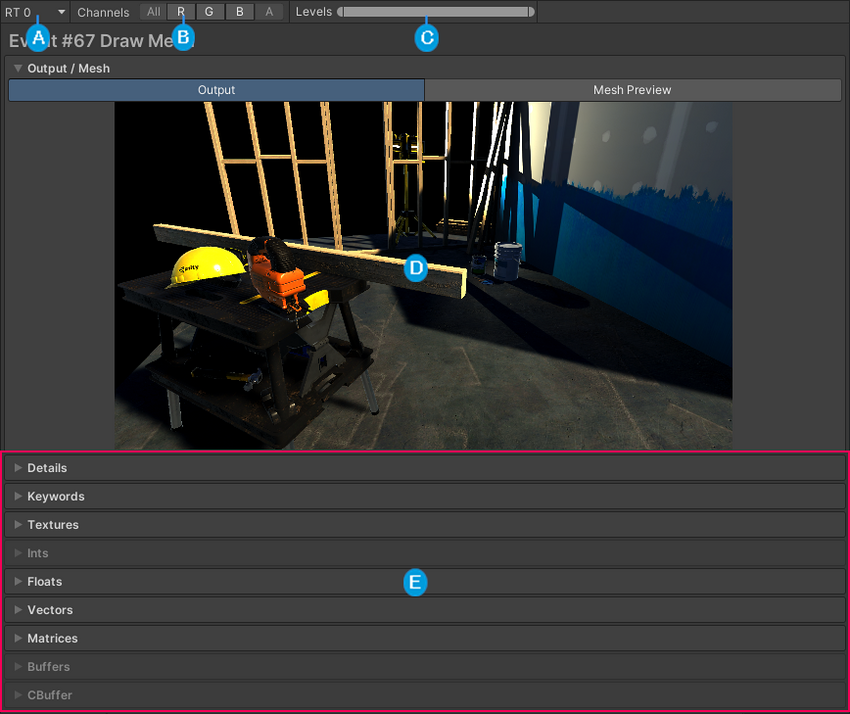Screen dimensions: 850x714
Task: Enable the R channel filter
Action: (181, 12)
